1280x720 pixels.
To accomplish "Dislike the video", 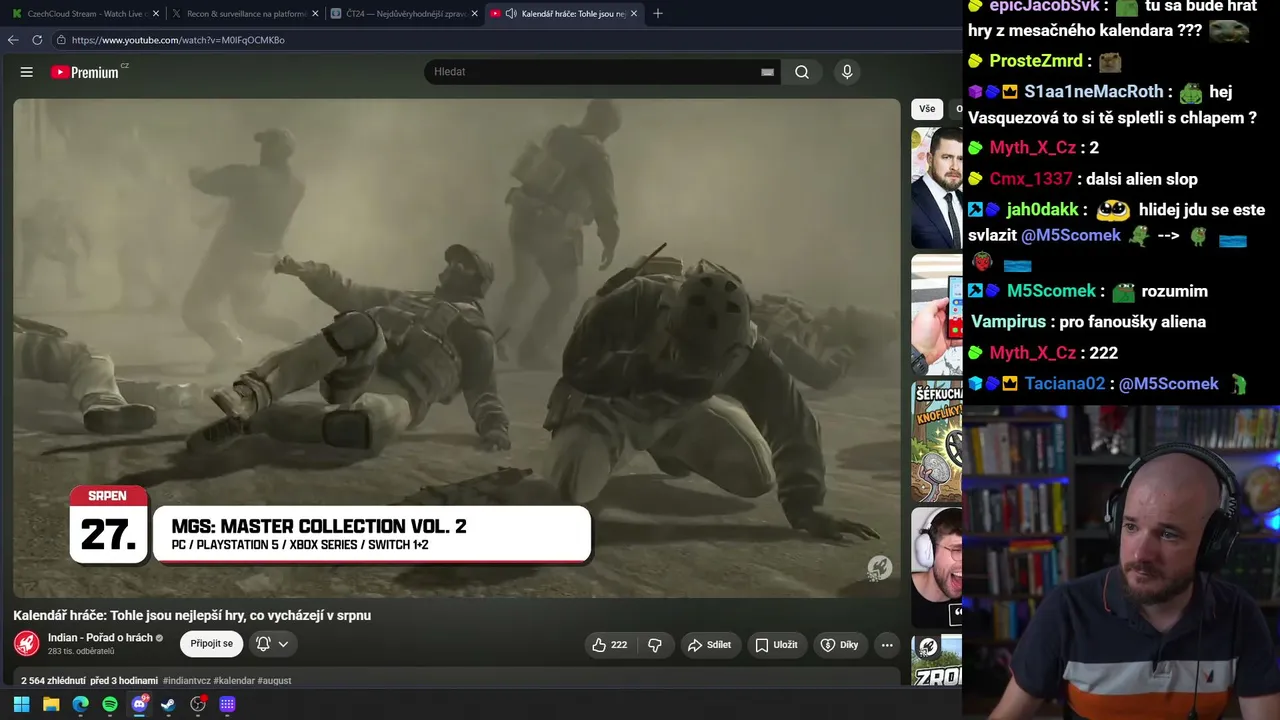I will [655, 645].
